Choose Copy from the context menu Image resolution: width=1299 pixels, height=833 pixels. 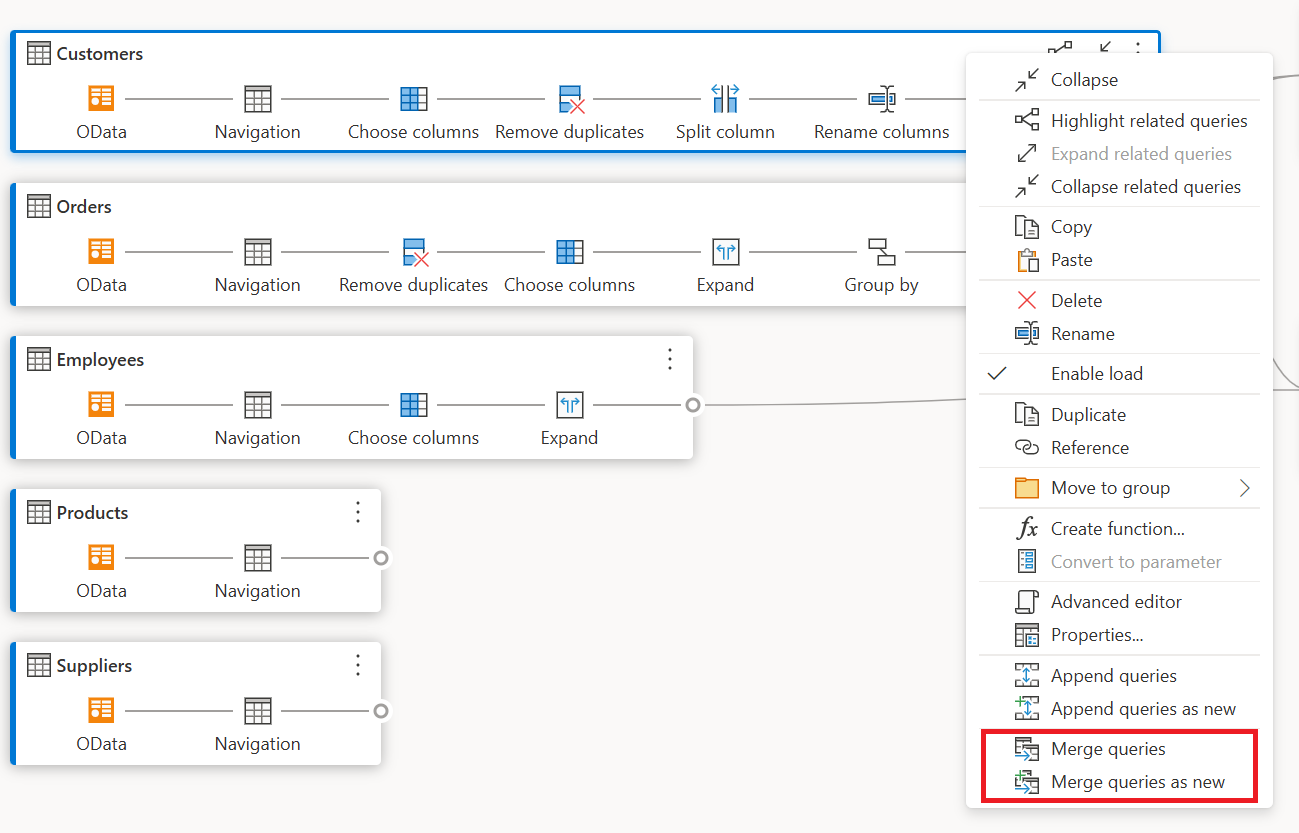pyautogui.click(x=1118, y=227)
